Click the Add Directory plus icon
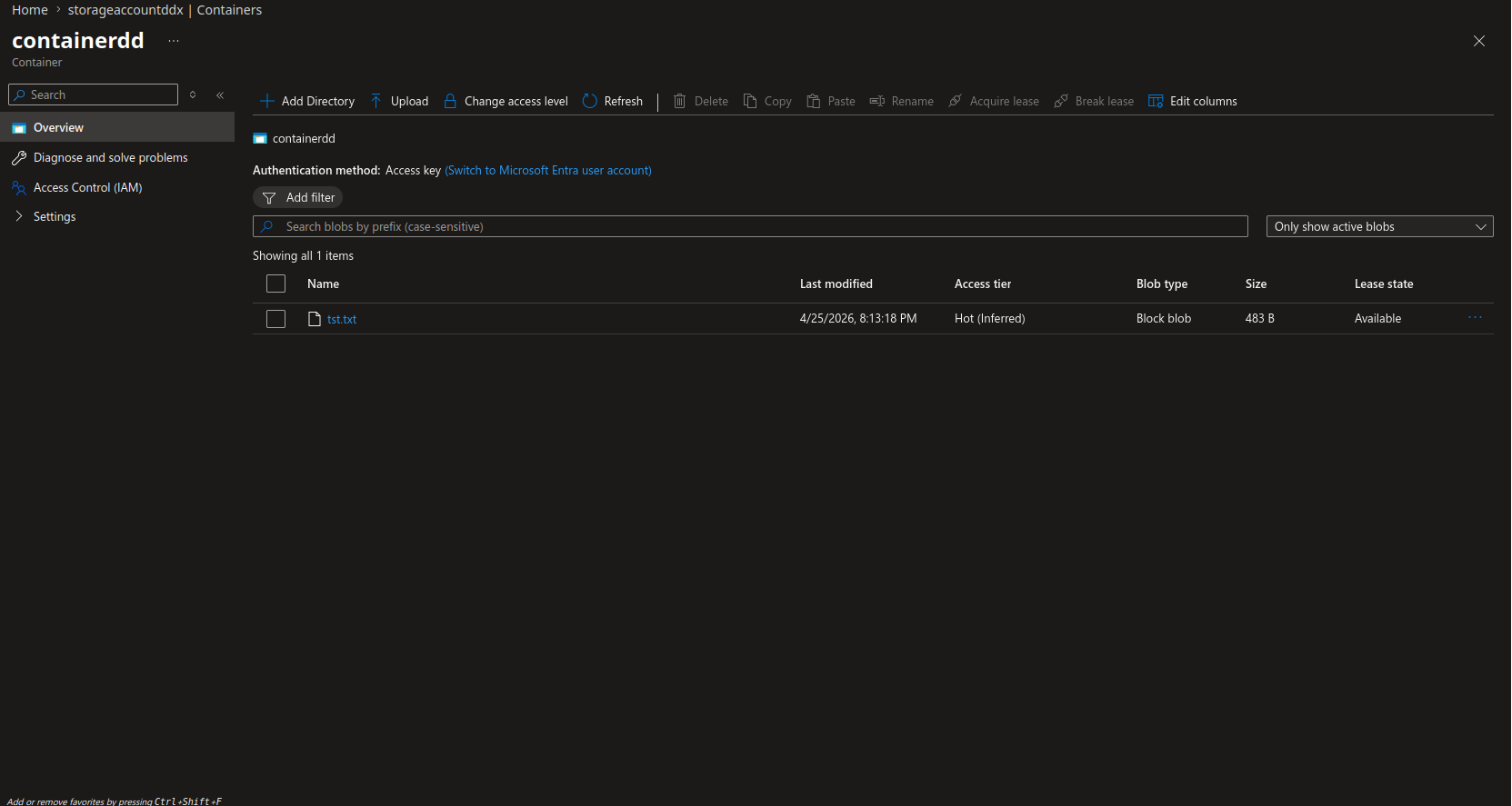 pyautogui.click(x=267, y=101)
